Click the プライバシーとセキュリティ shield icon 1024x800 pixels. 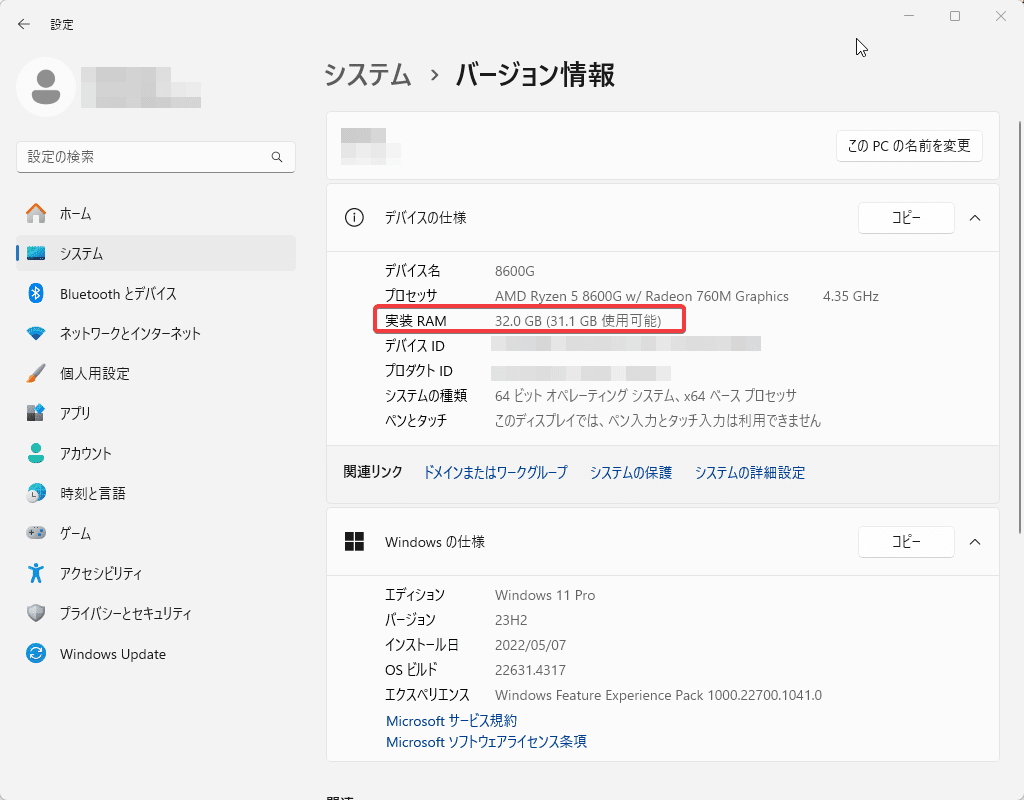tap(36, 613)
